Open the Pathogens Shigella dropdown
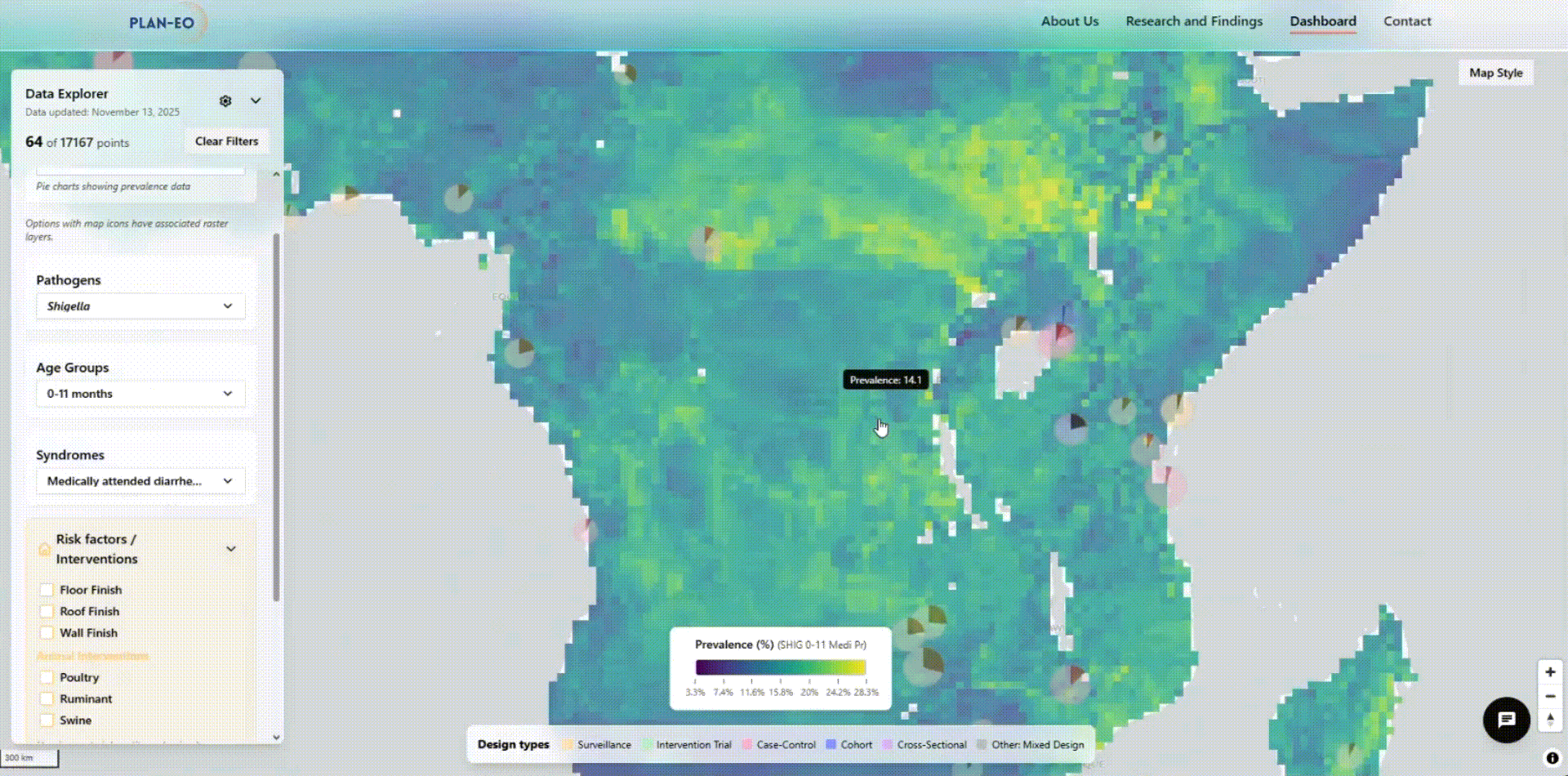 click(x=140, y=306)
